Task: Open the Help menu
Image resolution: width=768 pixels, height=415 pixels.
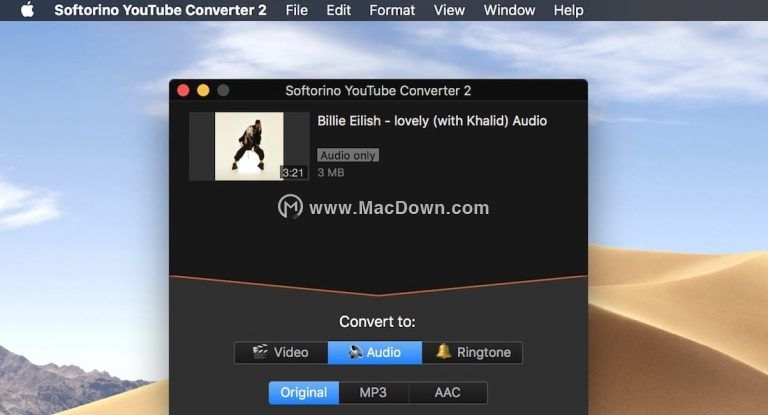Action: (x=568, y=10)
